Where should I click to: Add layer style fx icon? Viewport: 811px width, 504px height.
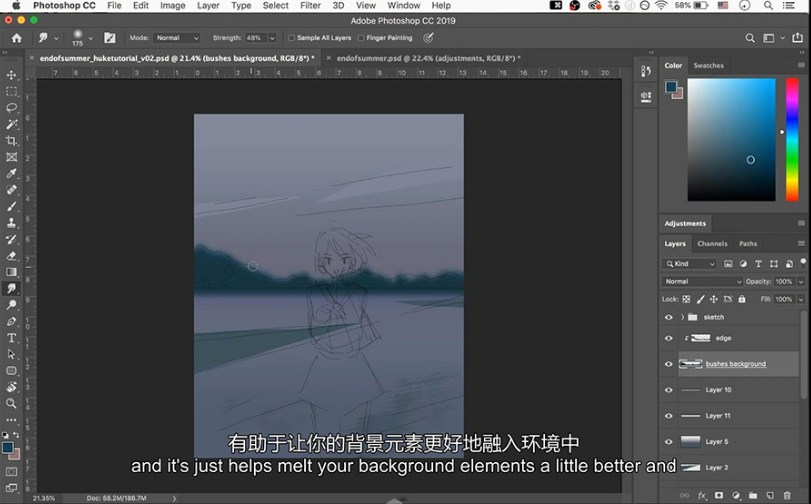[x=702, y=495]
